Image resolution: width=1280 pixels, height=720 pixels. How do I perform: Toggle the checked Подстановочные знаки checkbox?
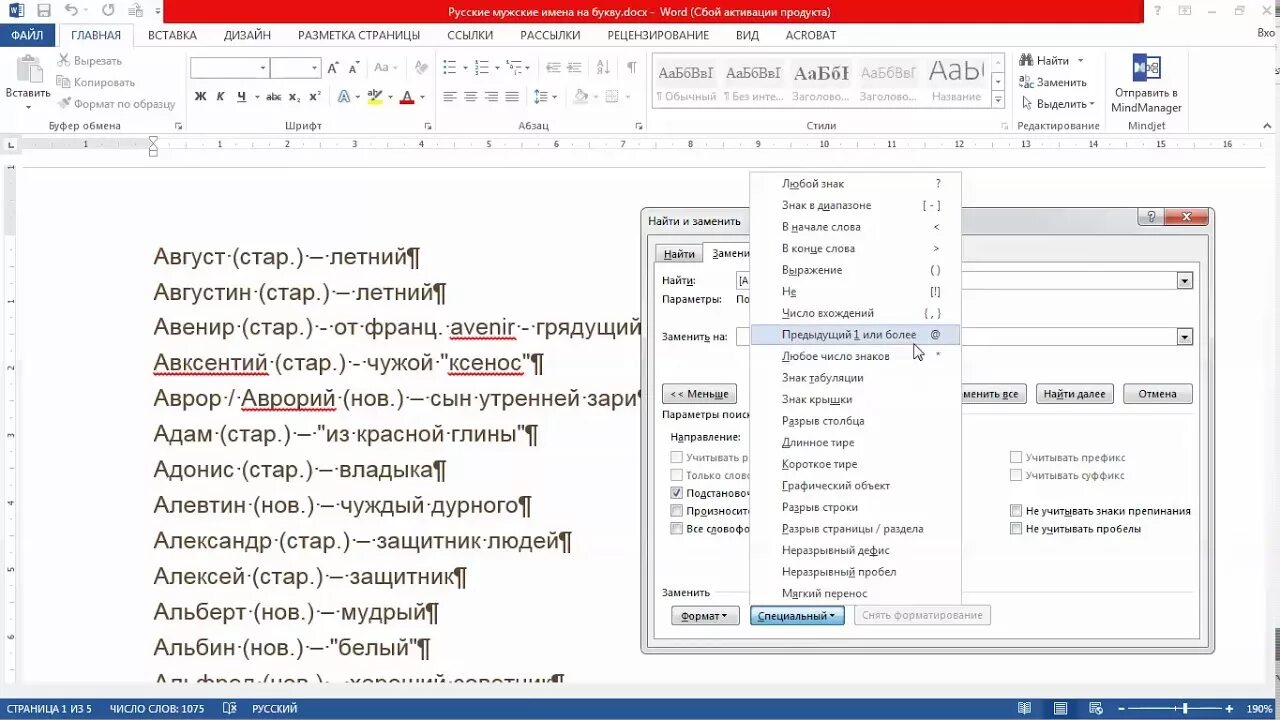(677, 493)
